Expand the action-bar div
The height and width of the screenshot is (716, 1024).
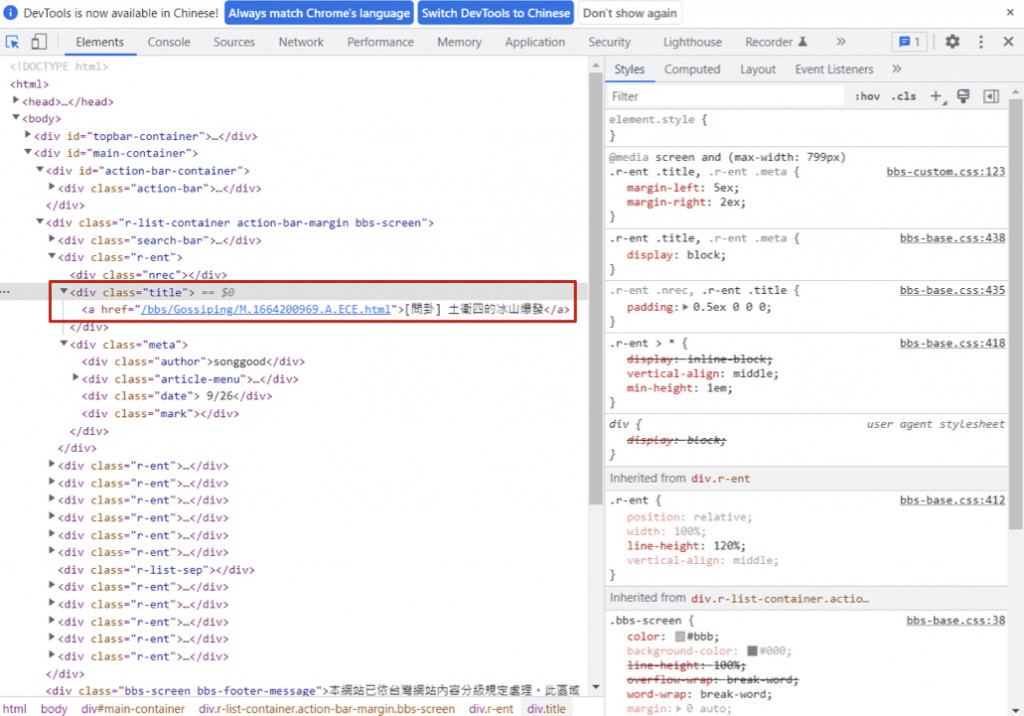(x=52, y=187)
